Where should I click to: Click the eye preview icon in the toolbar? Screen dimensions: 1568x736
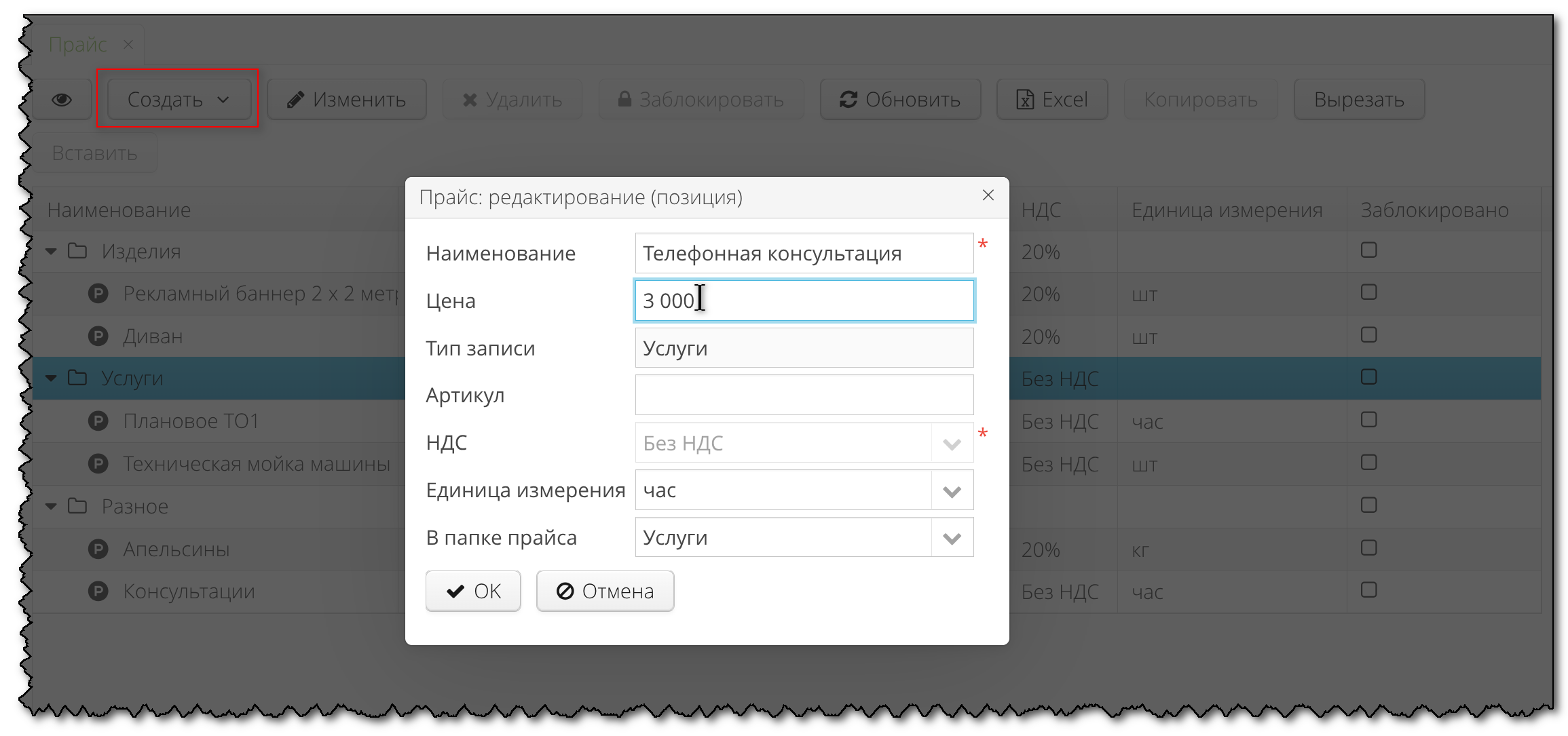click(x=62, y=99)
